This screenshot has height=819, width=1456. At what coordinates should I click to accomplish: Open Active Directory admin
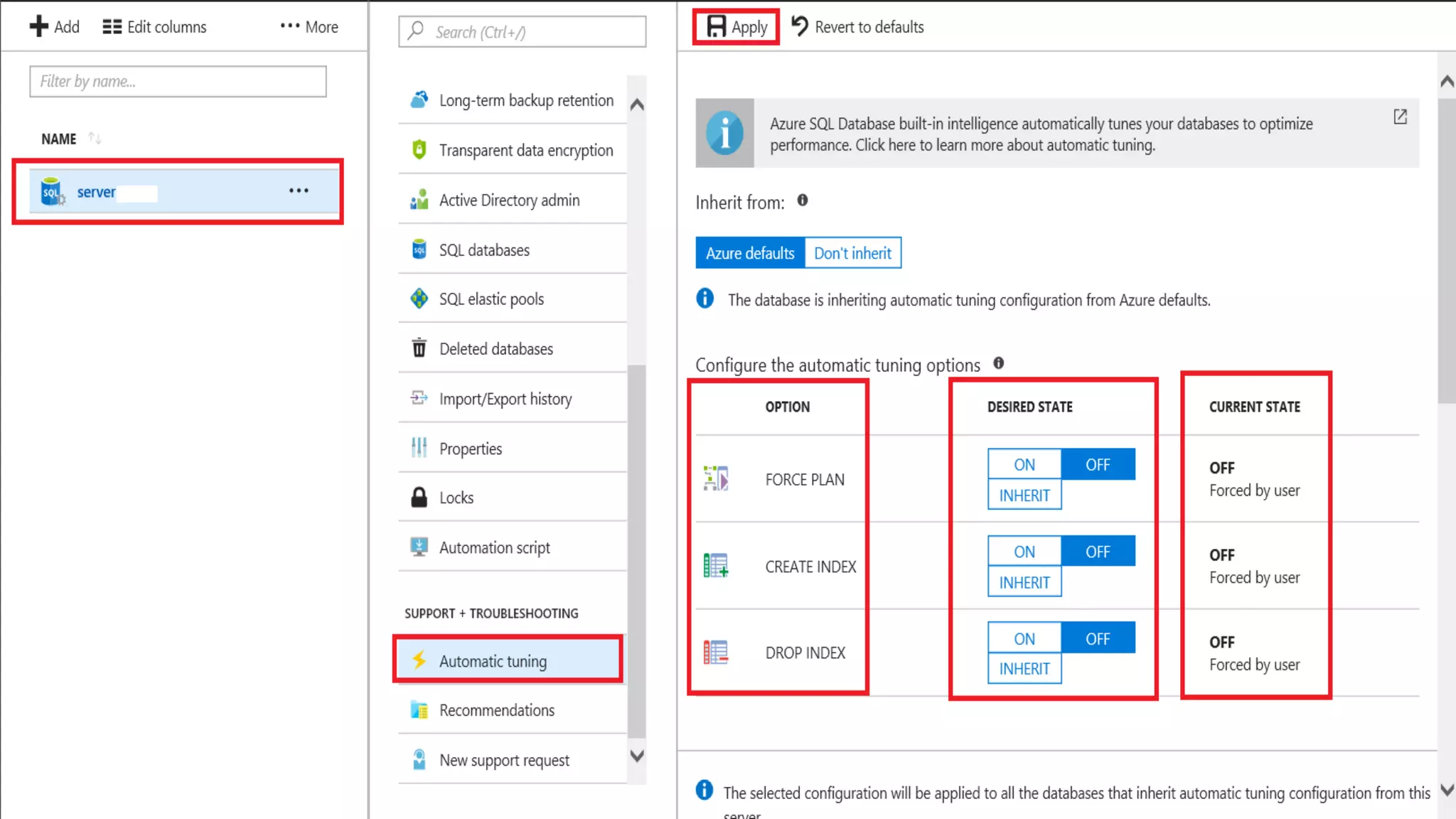tap(512, 200)
